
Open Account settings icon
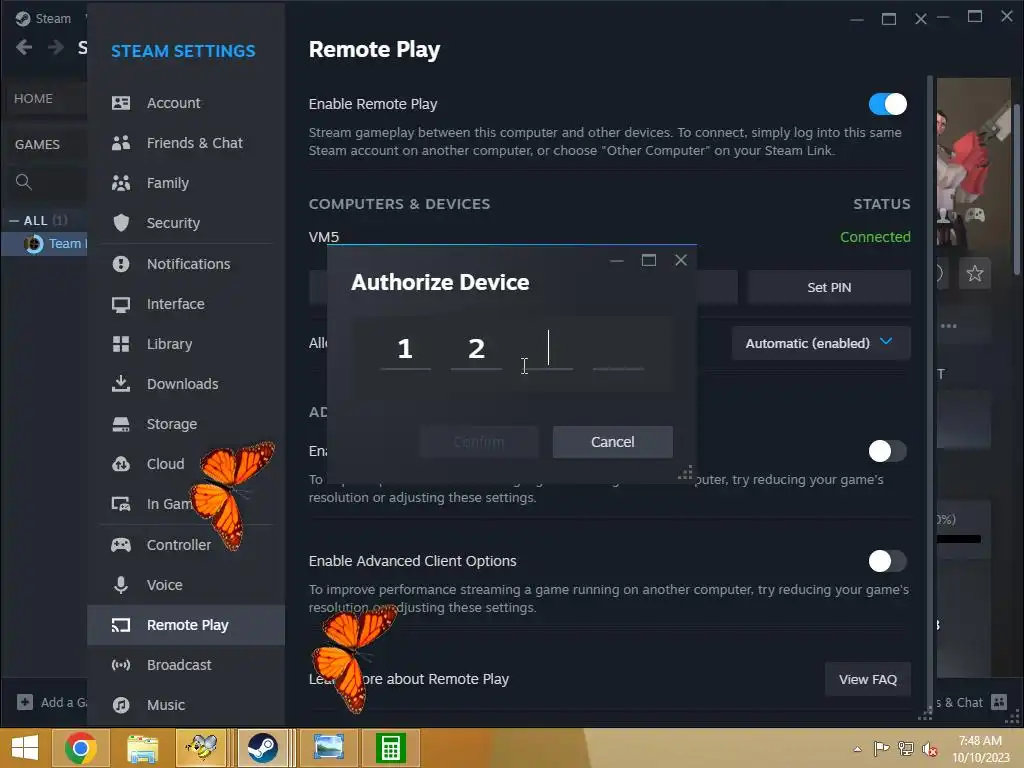point(121,103)
